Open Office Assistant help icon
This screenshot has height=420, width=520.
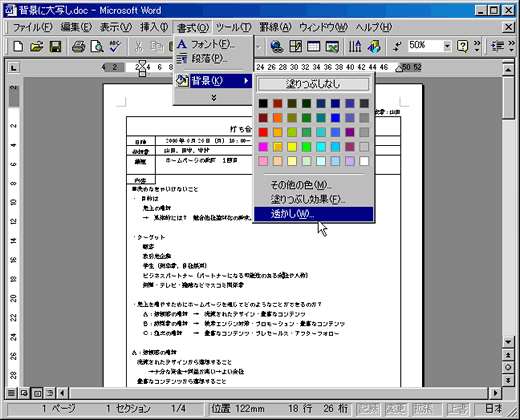point(463,46)
